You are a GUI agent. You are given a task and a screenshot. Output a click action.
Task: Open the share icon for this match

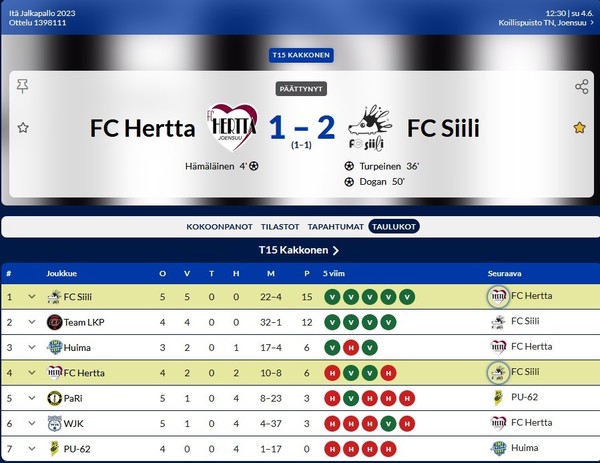582,87
